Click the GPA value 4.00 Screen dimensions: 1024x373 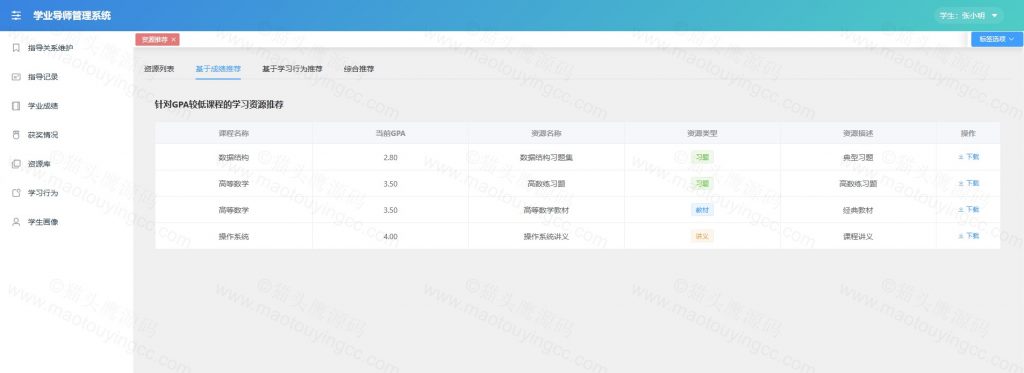391,236
